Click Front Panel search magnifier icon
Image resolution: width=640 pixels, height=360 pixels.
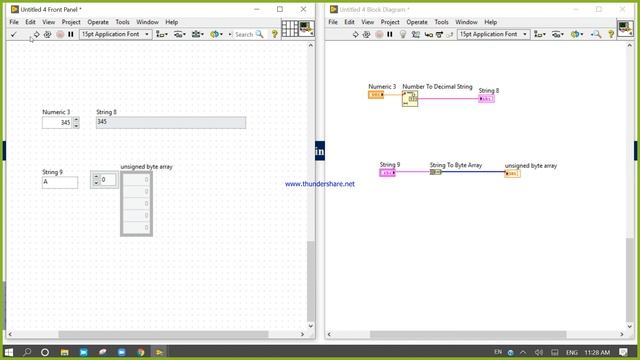coord(260,35)
